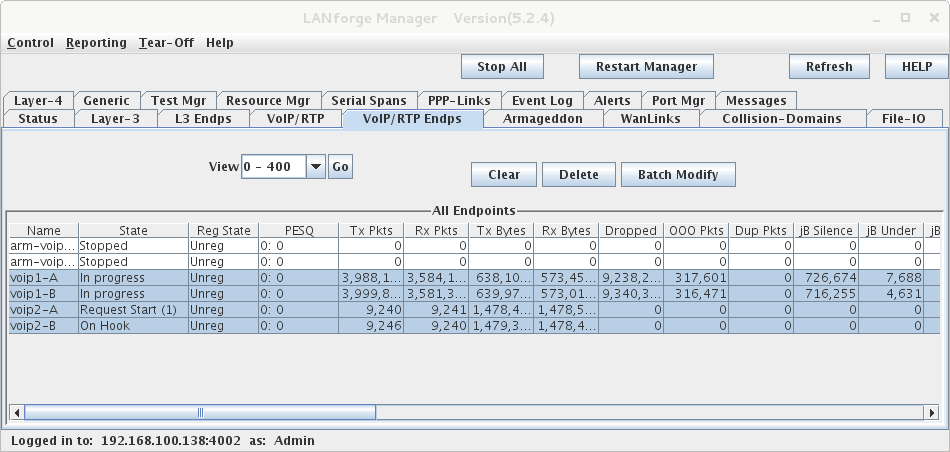
Task: Click the Rx Bytes column header
Action: pyautogui.click(x=566, y=231)
